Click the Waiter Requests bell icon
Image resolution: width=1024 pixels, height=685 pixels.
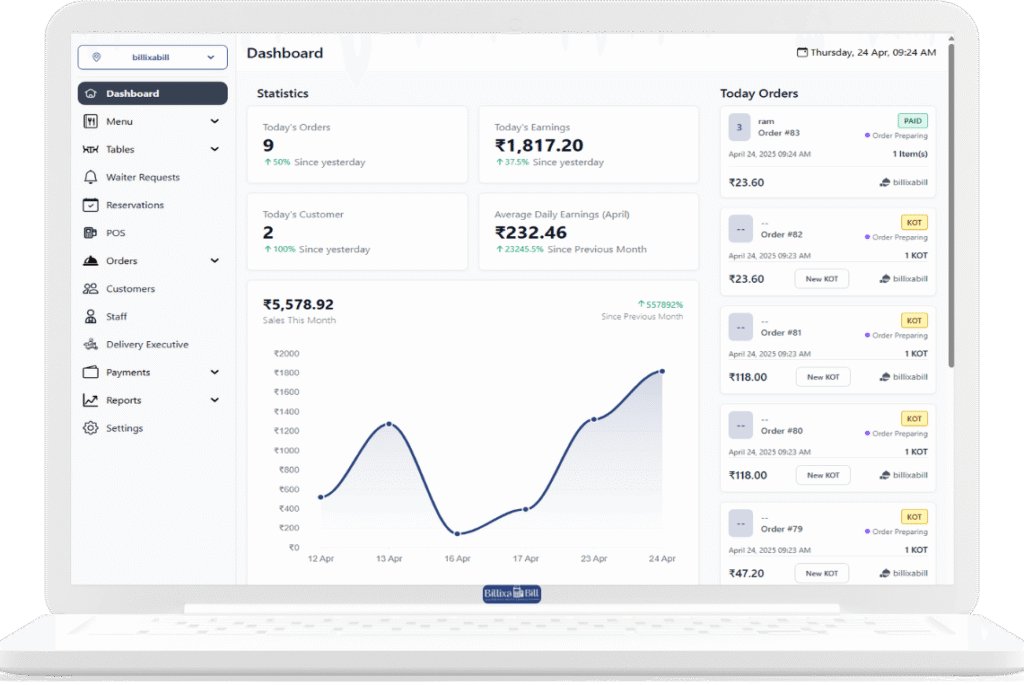(x=91, y=177)
